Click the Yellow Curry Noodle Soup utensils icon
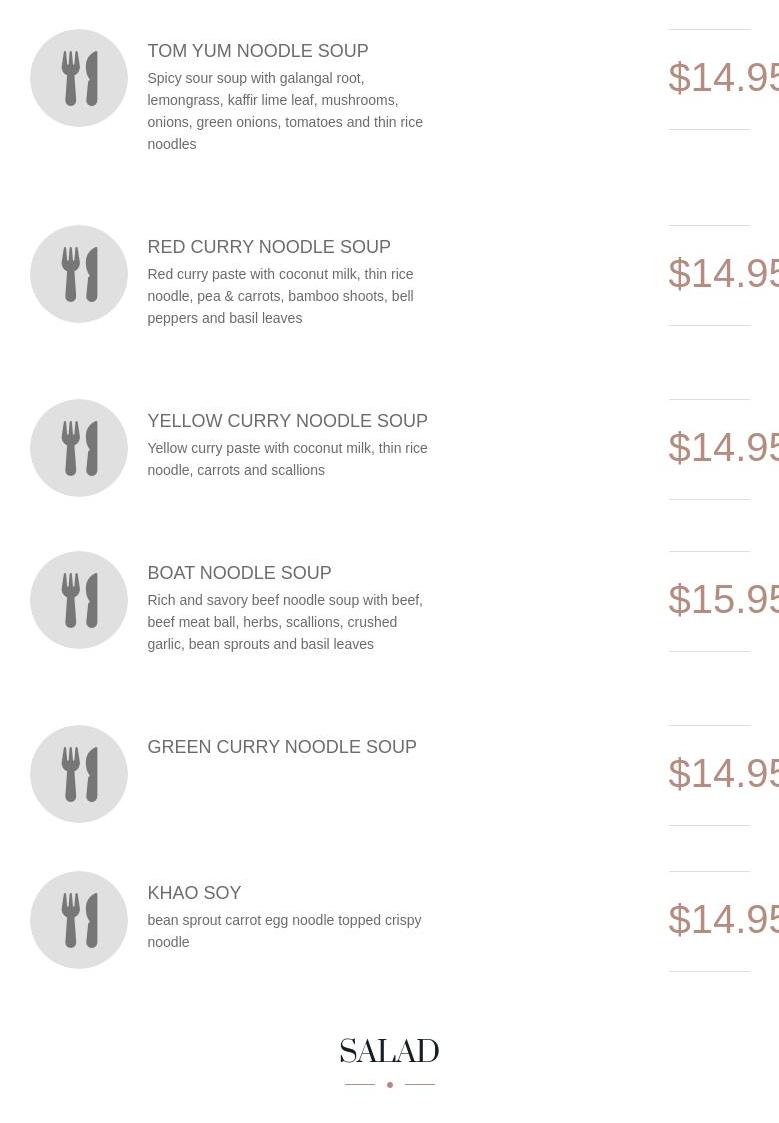This screenshot has height=1123, width=779. pos(79,448)
